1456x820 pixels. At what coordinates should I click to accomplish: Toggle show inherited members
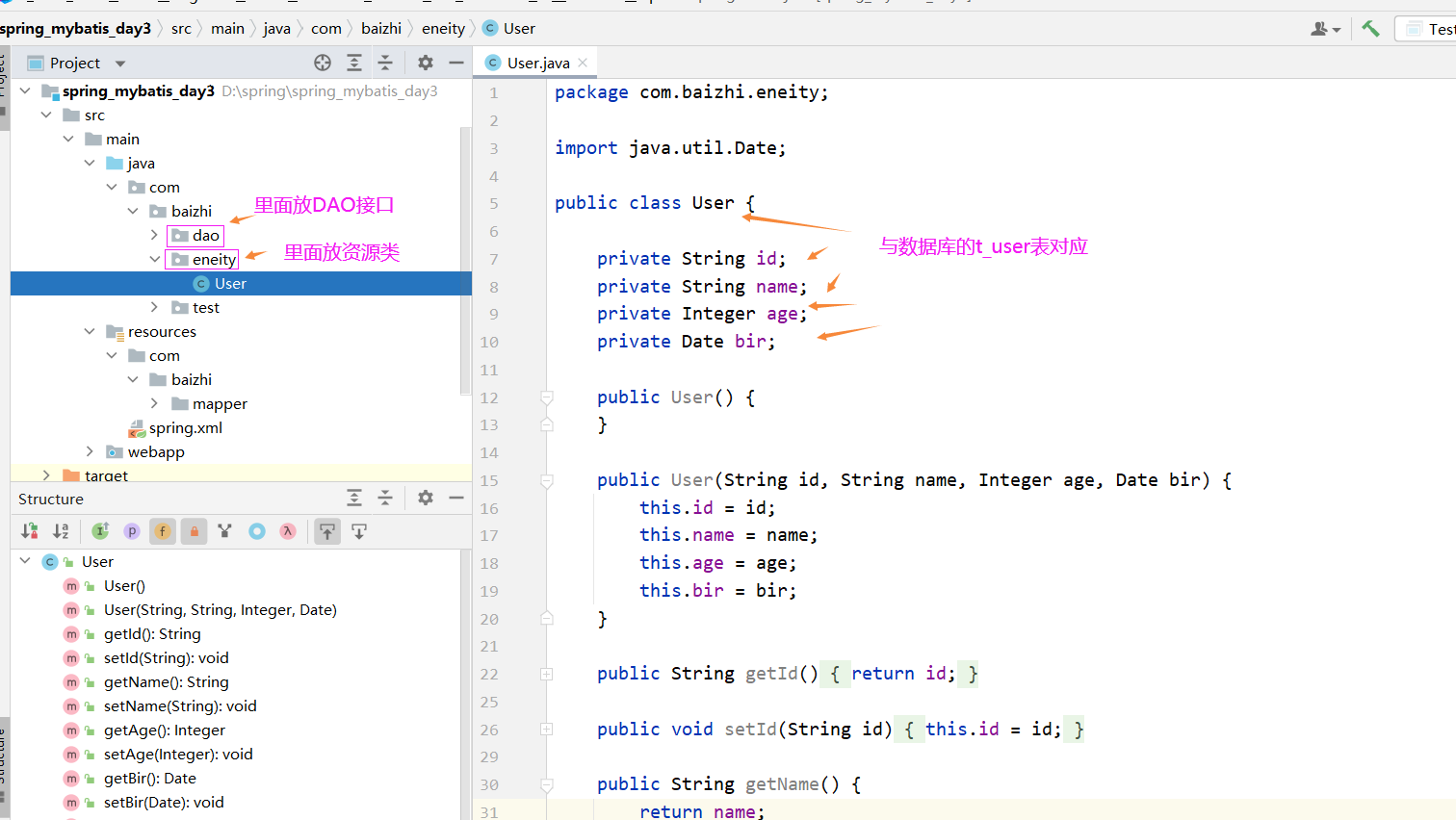tap(100, 531)
